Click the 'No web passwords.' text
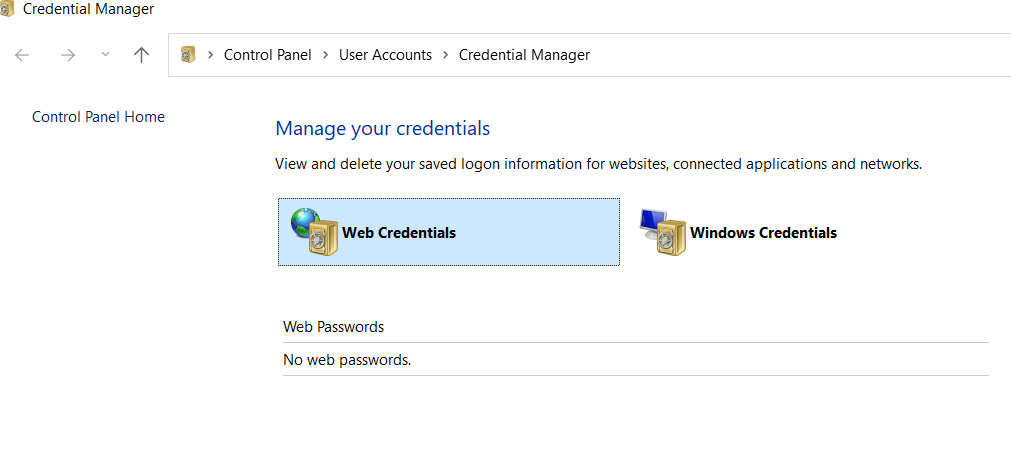1011x458 pixels. 347,360
